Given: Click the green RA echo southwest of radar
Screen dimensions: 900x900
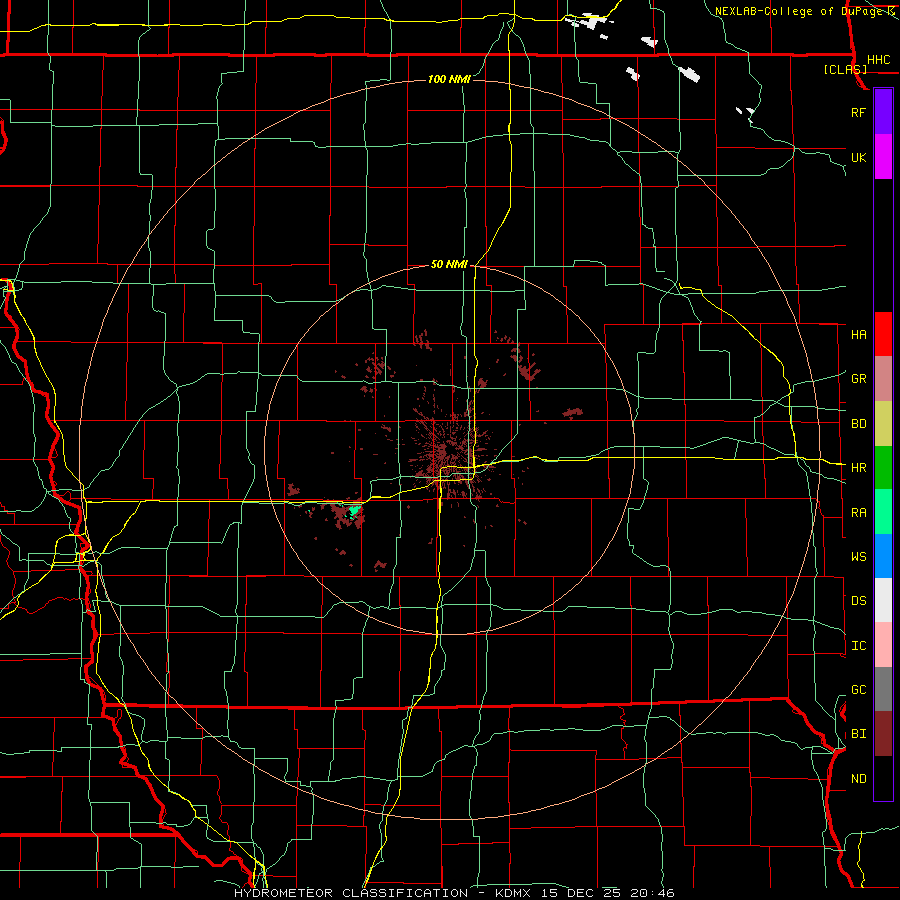Looking at the screenshot, I should pyautogui.click(x=355, y=510).
